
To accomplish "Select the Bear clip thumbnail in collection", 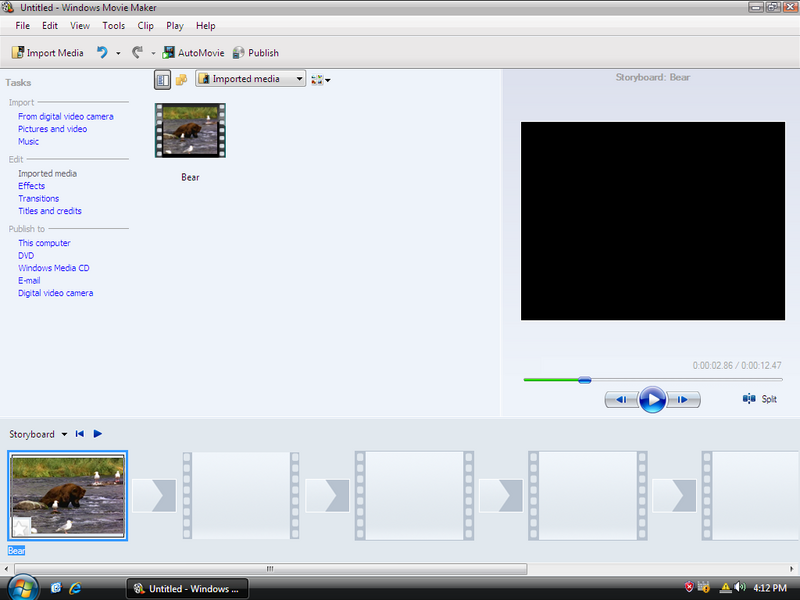I will click(190, 131).
